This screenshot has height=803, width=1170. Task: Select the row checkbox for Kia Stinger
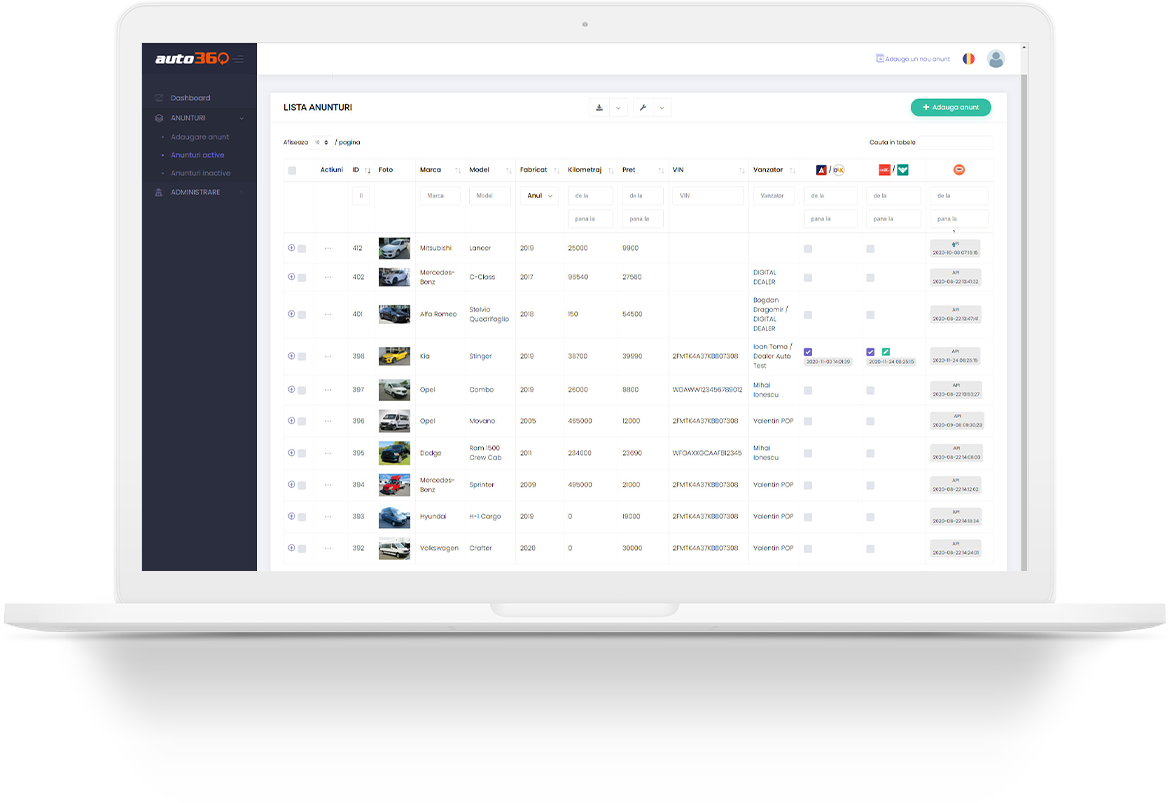(x=301, y=357)
